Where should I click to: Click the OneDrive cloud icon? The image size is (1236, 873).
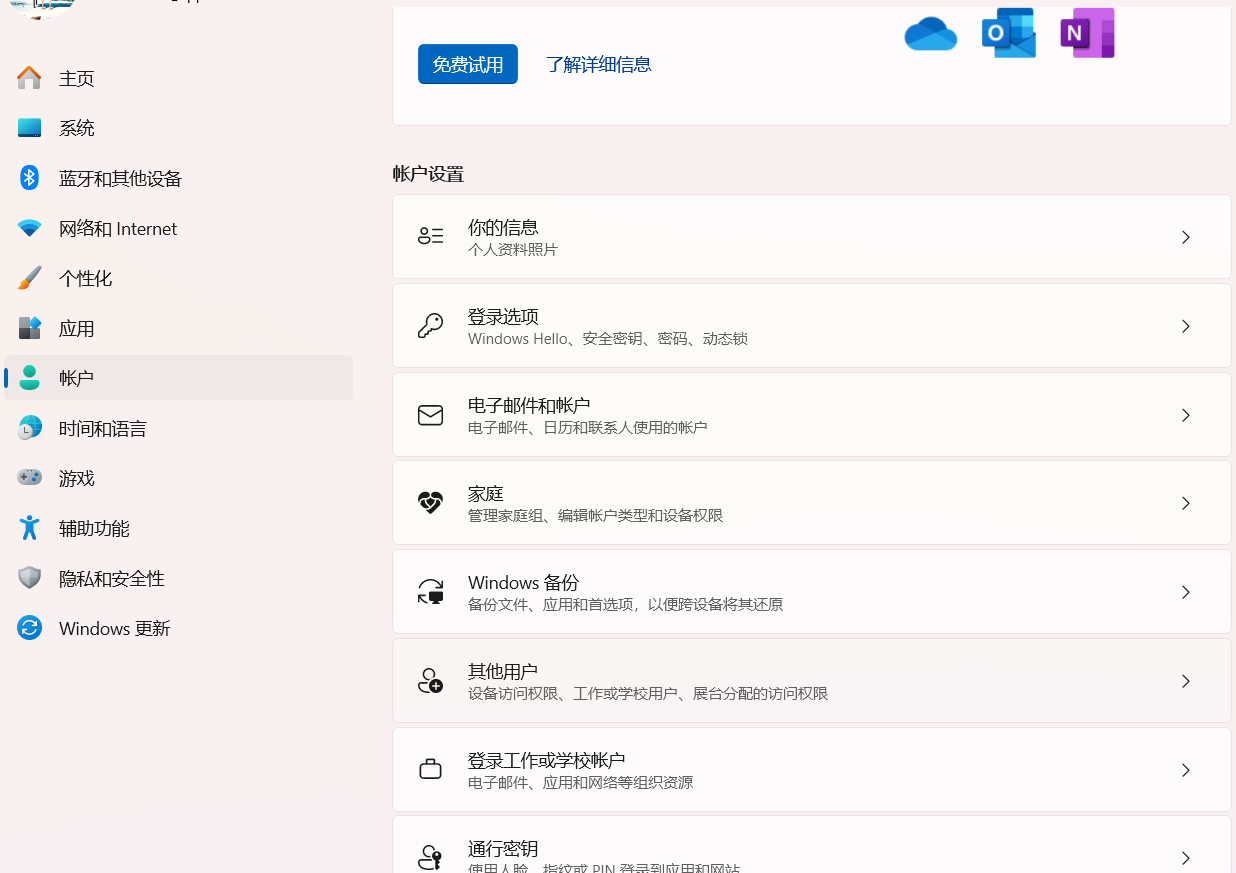[x=930, y=34]
